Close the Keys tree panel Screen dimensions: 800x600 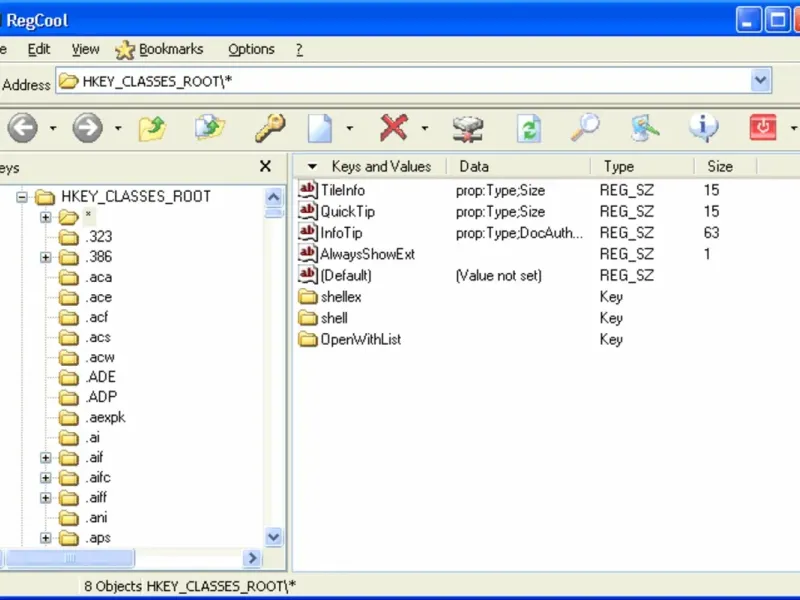(x=265, y=166)
